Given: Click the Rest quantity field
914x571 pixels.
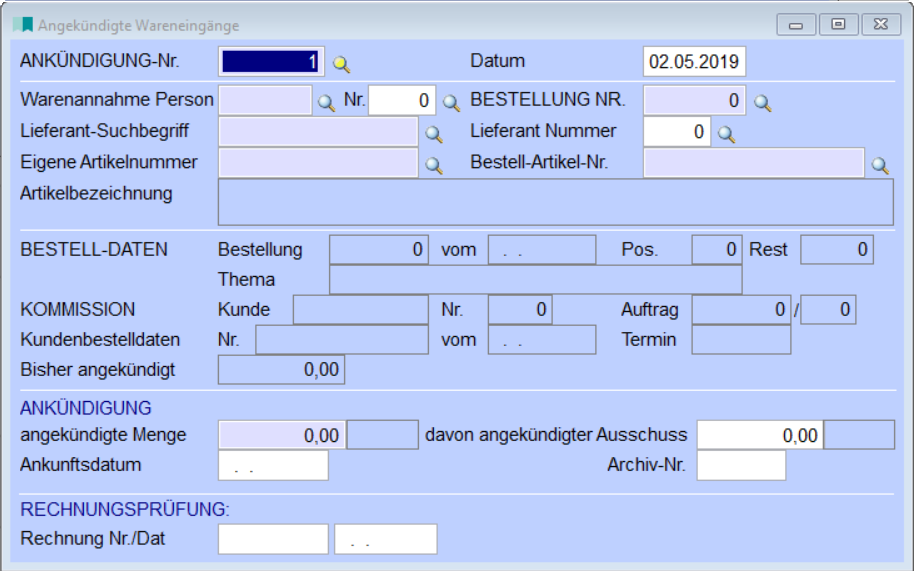Looking at the screenshot, I should tap(837, 250).
